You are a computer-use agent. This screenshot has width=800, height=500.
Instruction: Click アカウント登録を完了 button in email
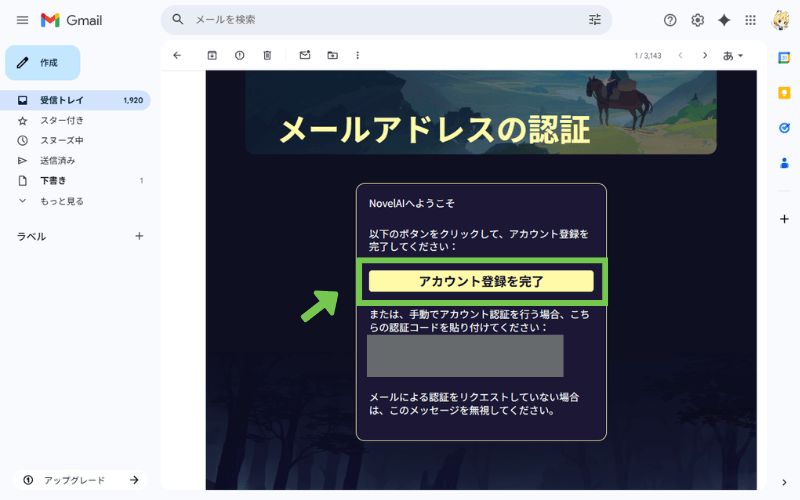coord(481,281)
